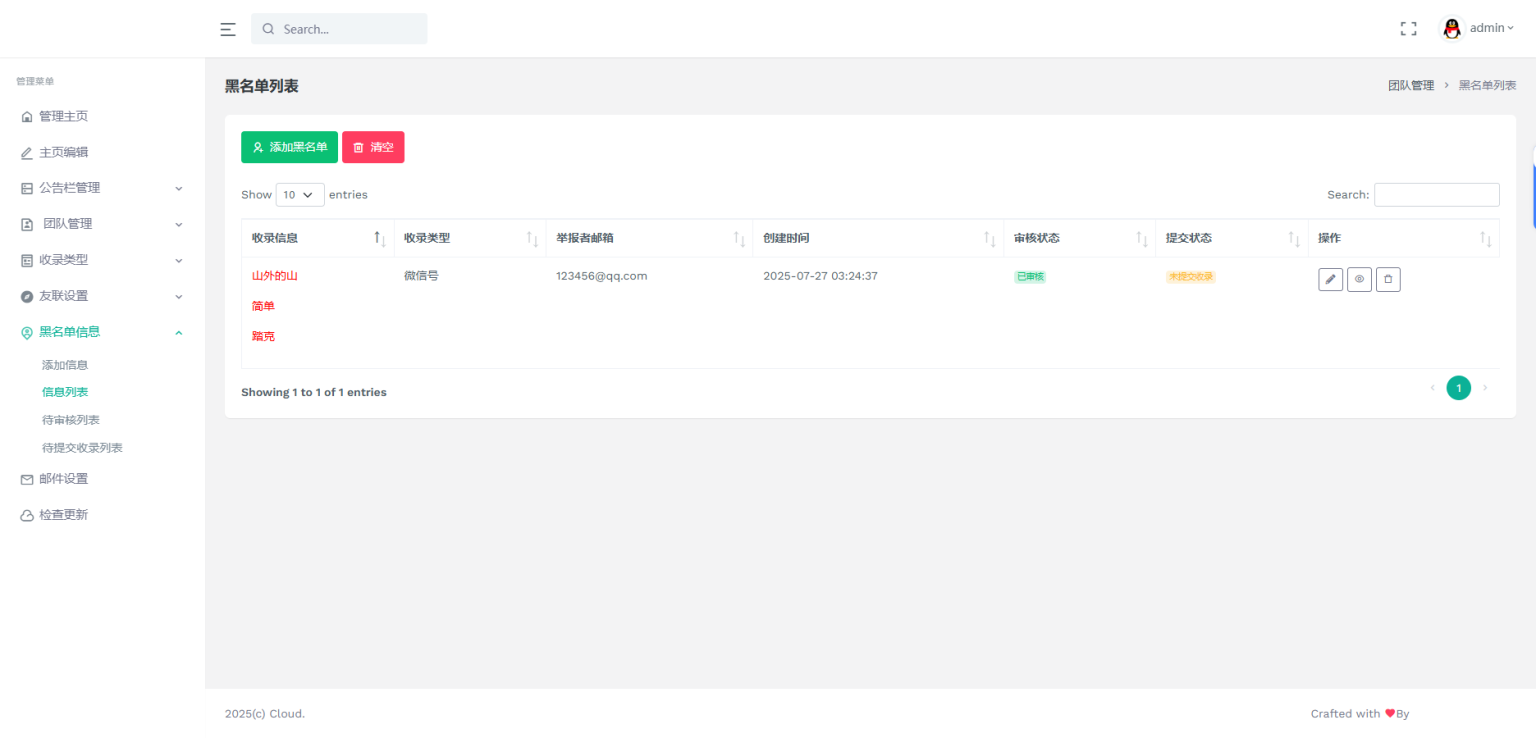Click the admin penguin avatar
Viewport: 1536px width, 738px height.
tap(1452, 29)
